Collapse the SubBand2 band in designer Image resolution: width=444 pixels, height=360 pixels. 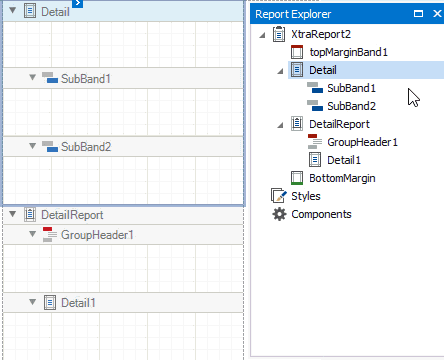point(32,146)
